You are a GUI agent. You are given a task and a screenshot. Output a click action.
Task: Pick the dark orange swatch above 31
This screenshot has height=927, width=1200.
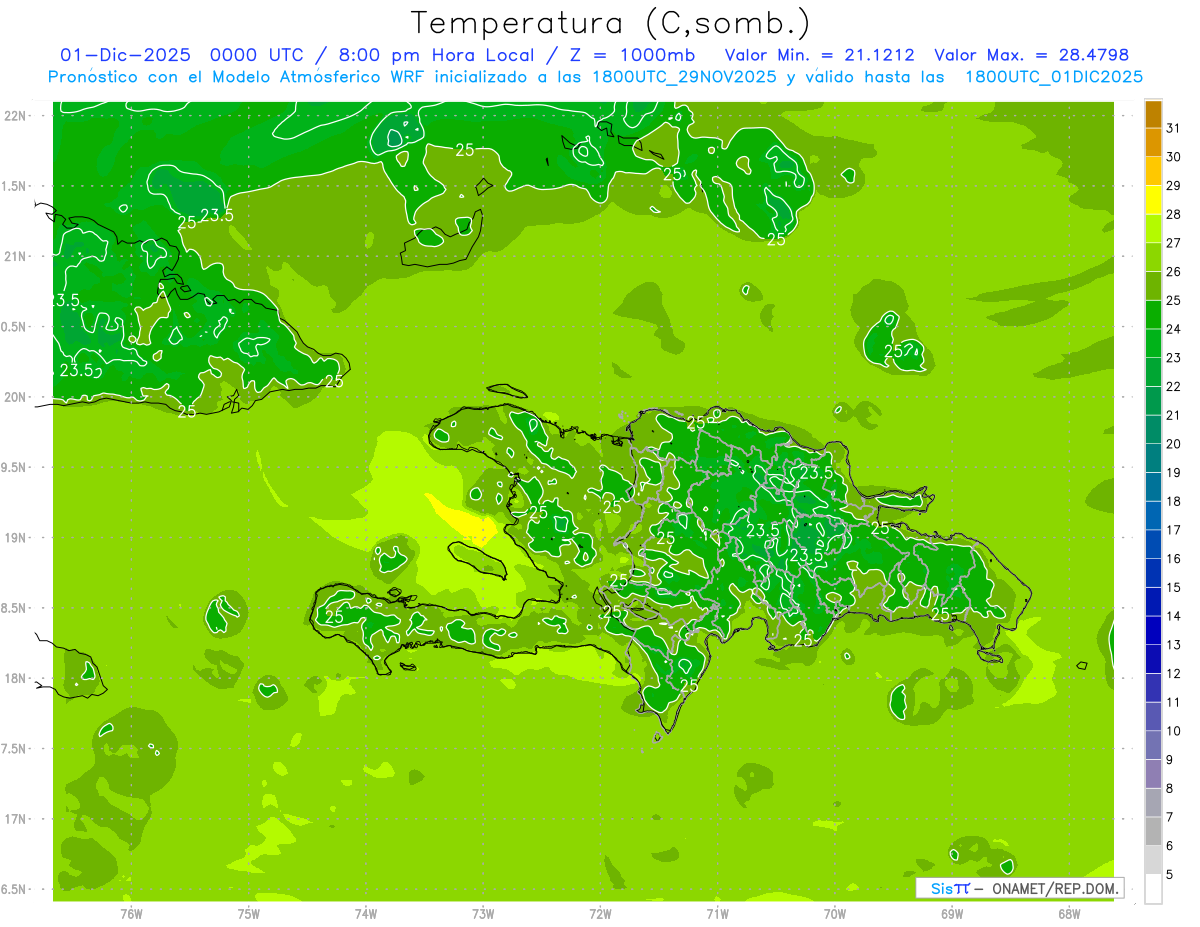1153,114
